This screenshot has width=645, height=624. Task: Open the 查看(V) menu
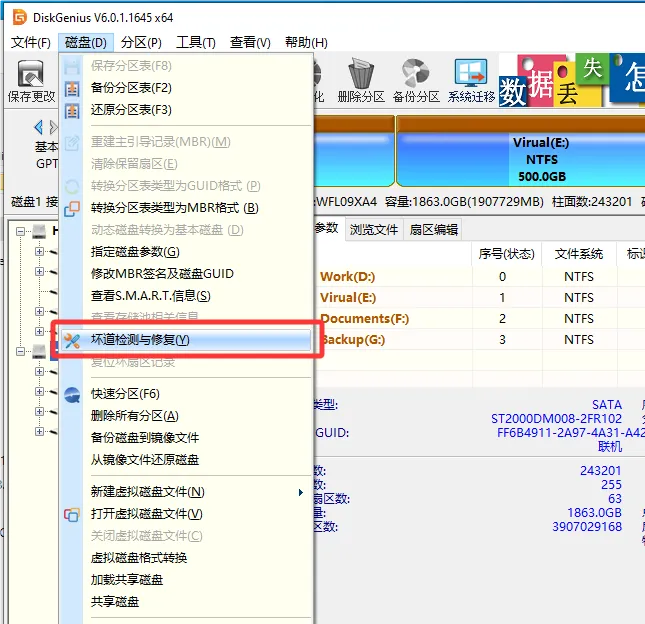click(x=250, y=42)
